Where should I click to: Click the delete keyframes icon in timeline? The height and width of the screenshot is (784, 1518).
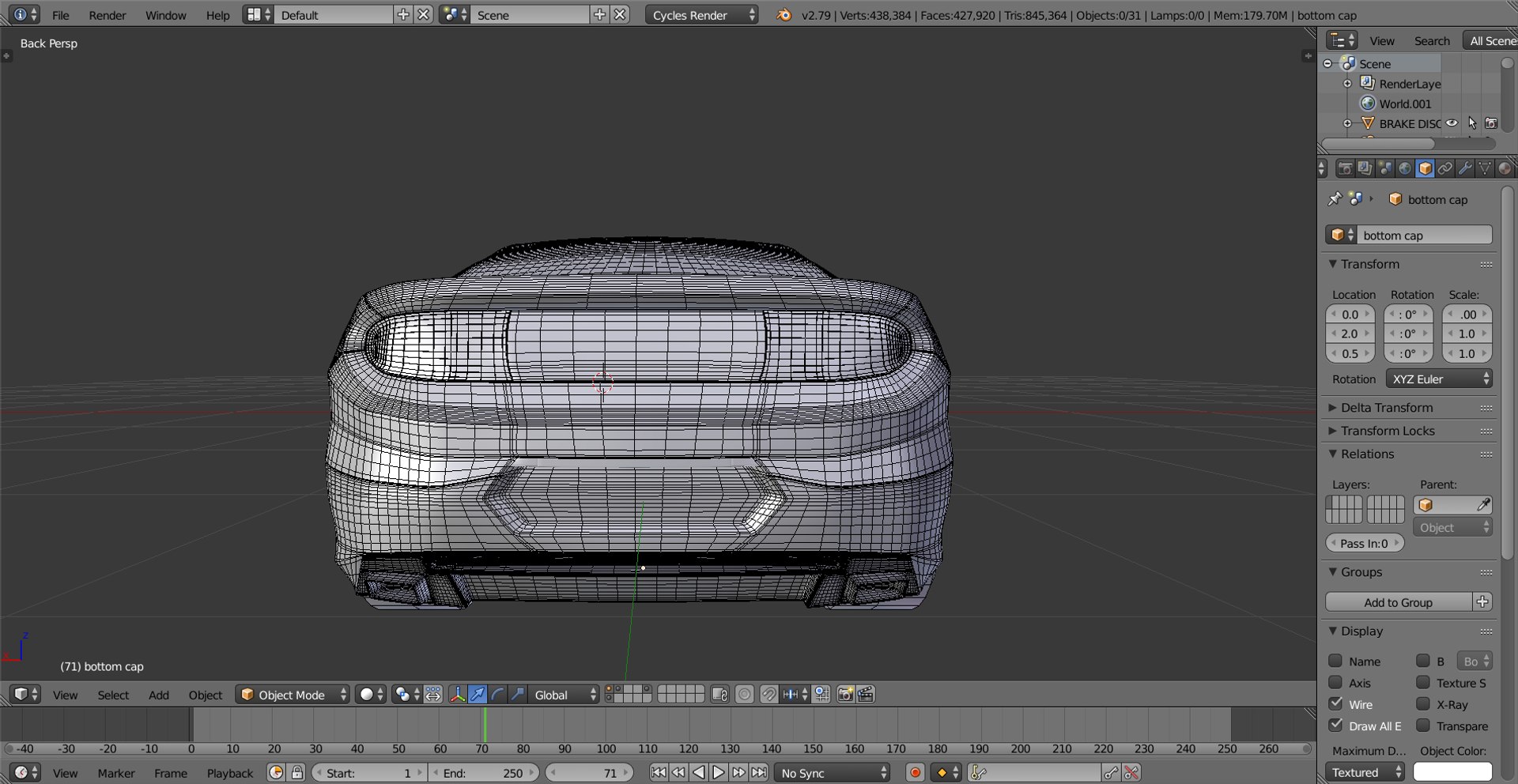pyautogui.click(x=1131, y=773)
